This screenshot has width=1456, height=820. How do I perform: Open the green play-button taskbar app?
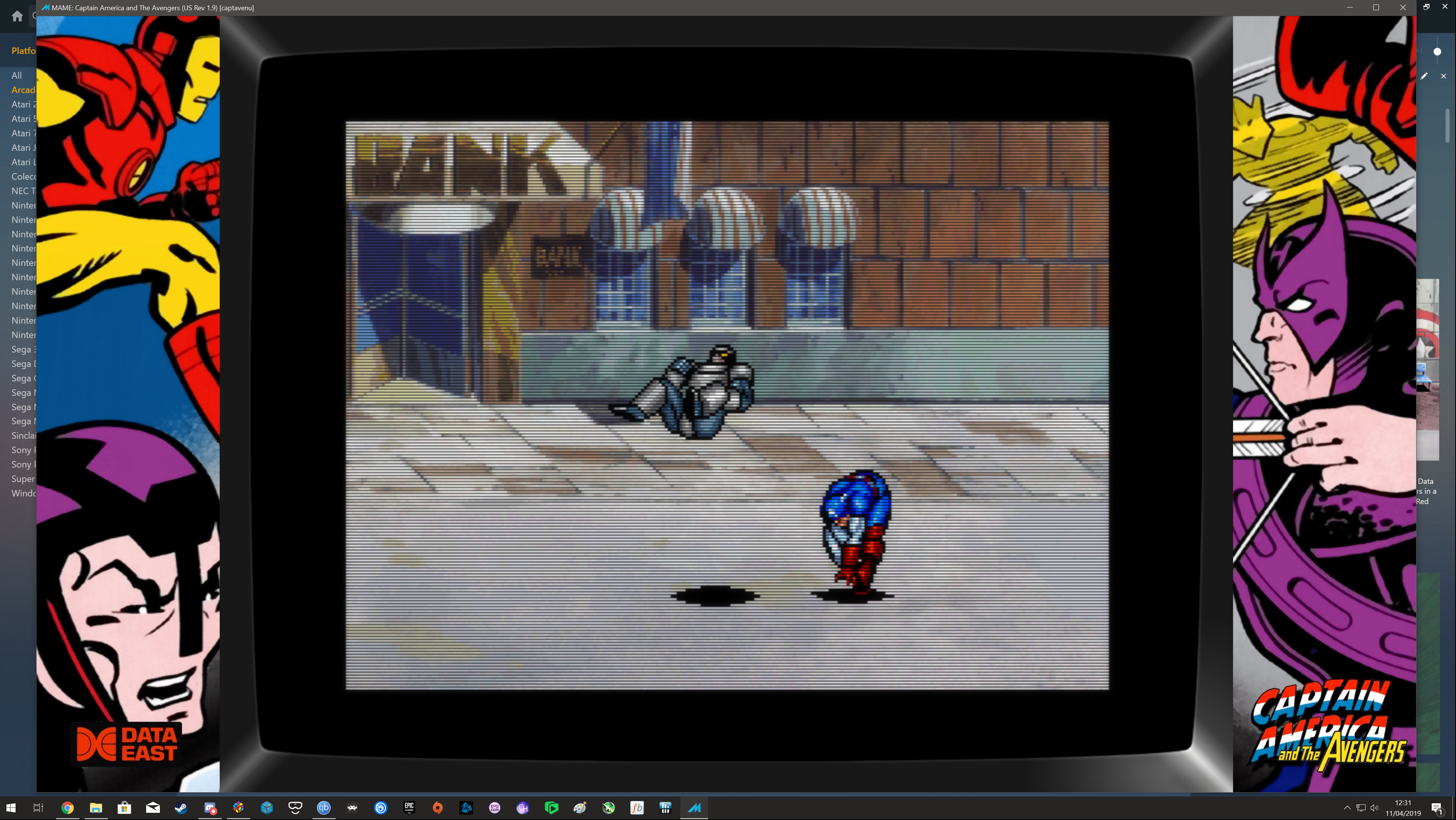coord(552,807)
